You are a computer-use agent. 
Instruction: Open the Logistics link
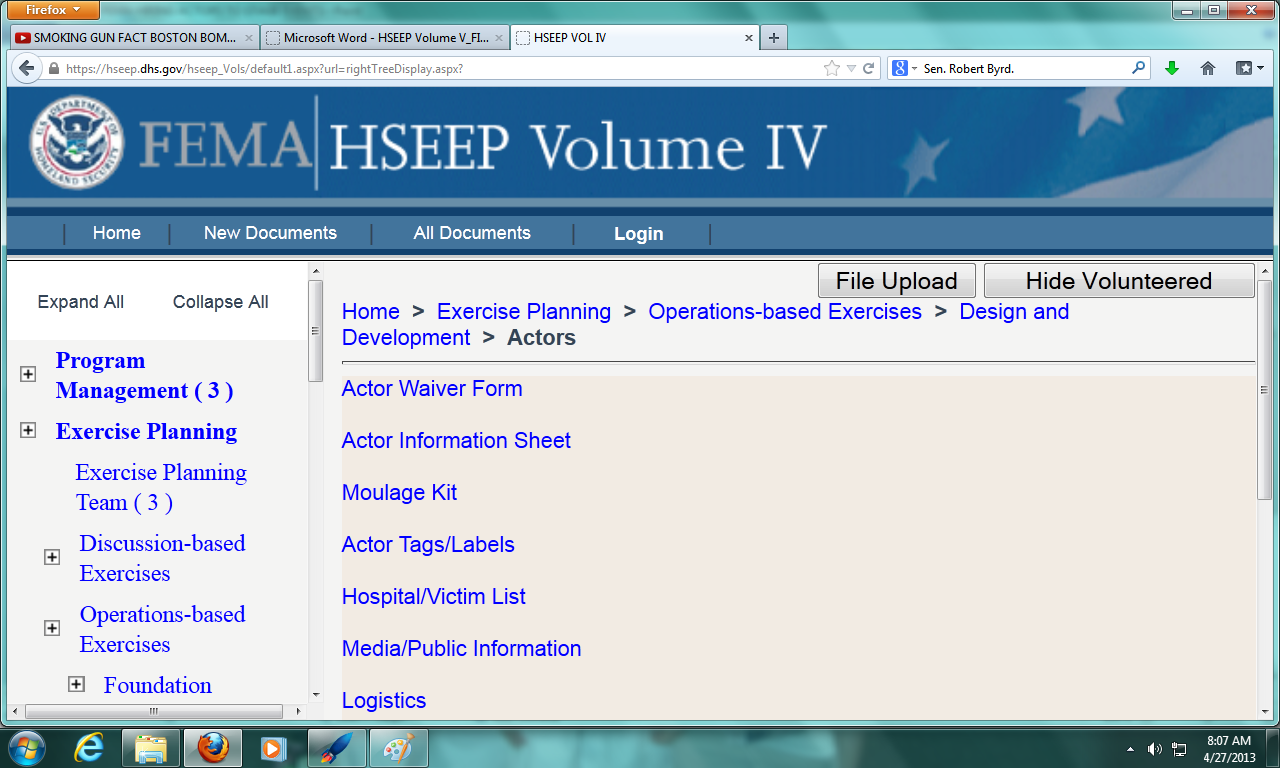(x=384, y=700)
